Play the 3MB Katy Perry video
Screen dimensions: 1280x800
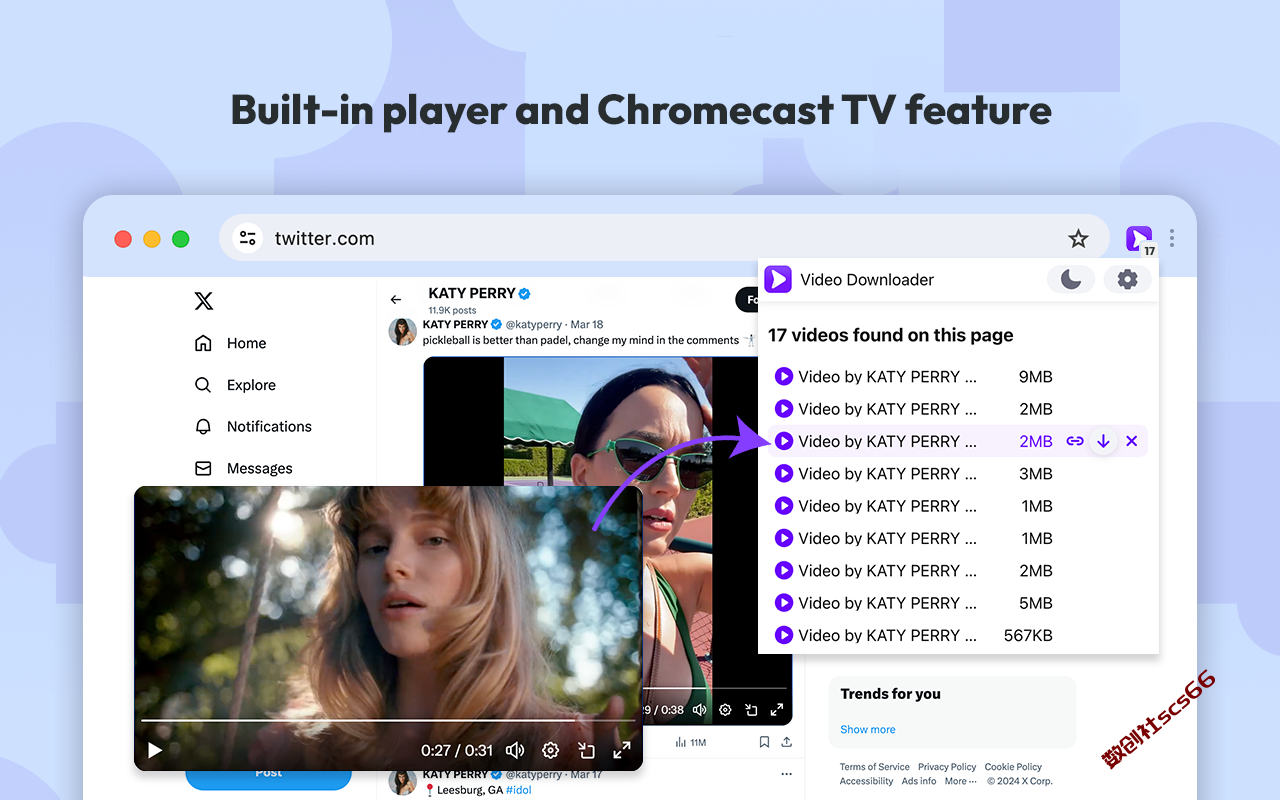[x=784, y=473]
